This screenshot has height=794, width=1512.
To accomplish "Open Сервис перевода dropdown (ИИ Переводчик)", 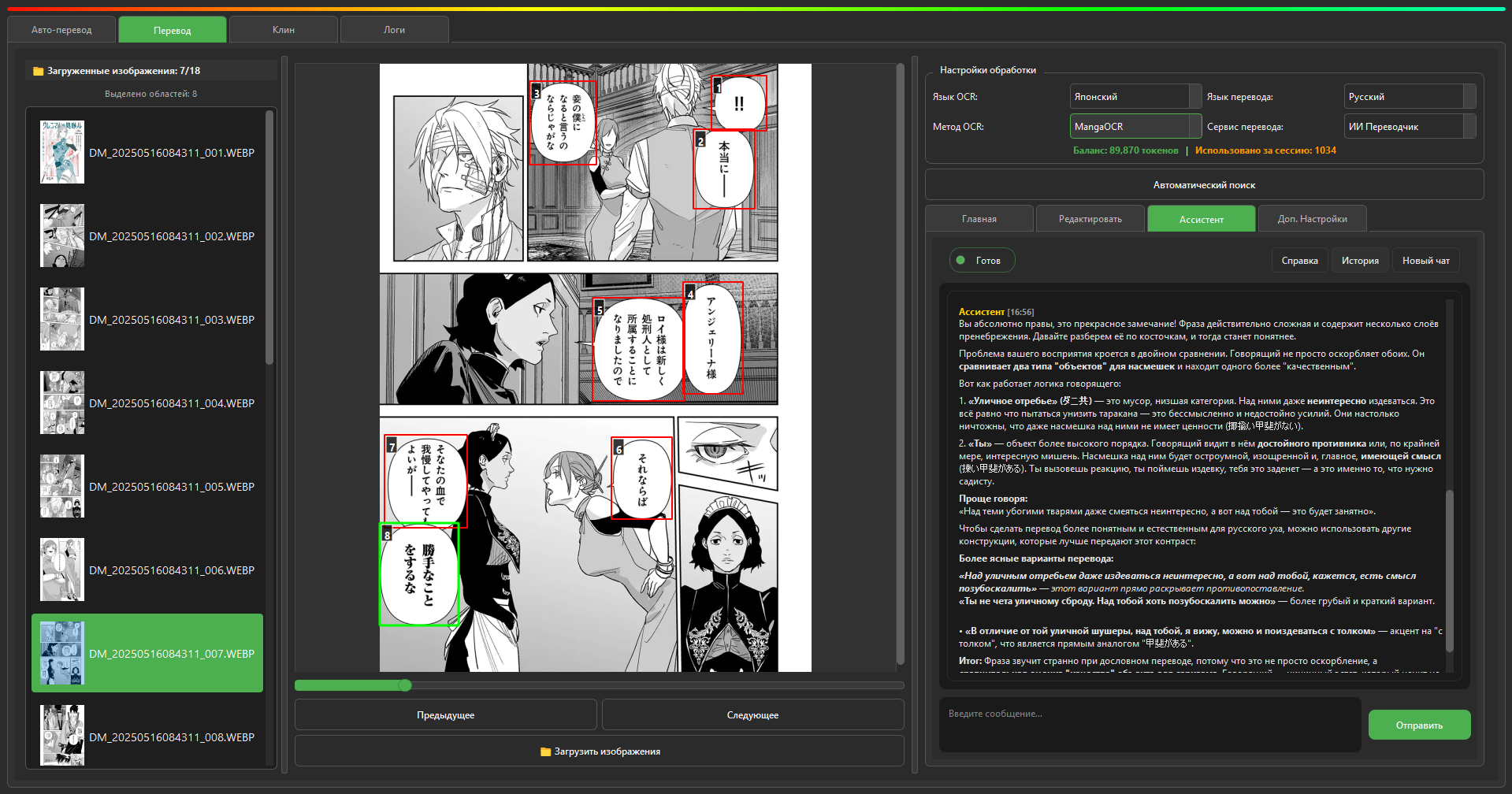I will point(1409,127).
